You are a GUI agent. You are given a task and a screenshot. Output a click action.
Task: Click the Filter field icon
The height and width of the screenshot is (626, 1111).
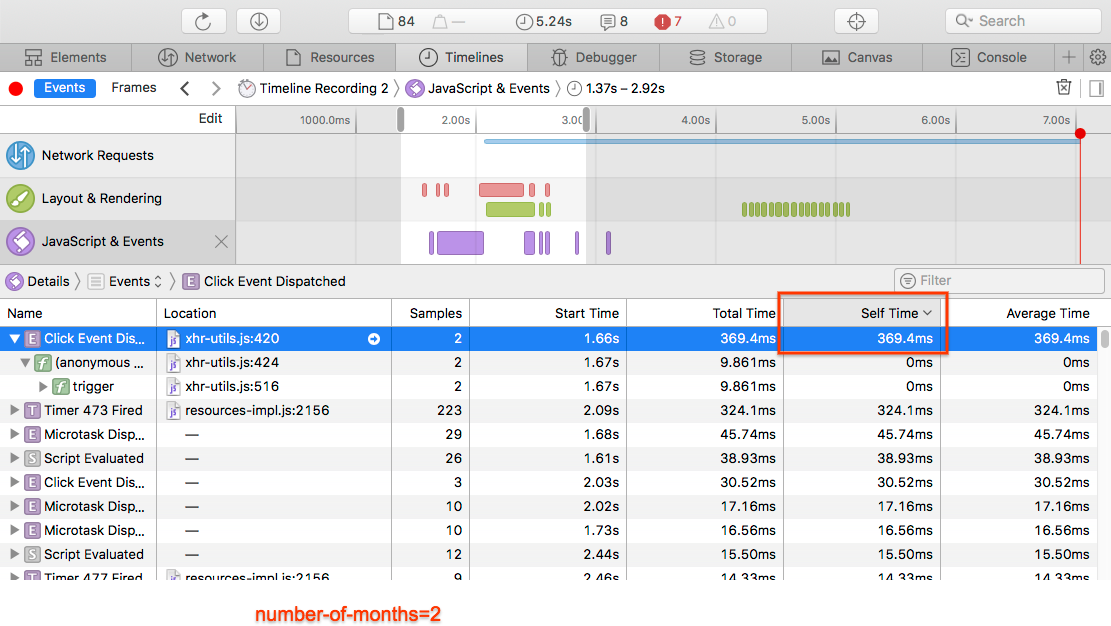pyautogui.click(x=908, y=281)
